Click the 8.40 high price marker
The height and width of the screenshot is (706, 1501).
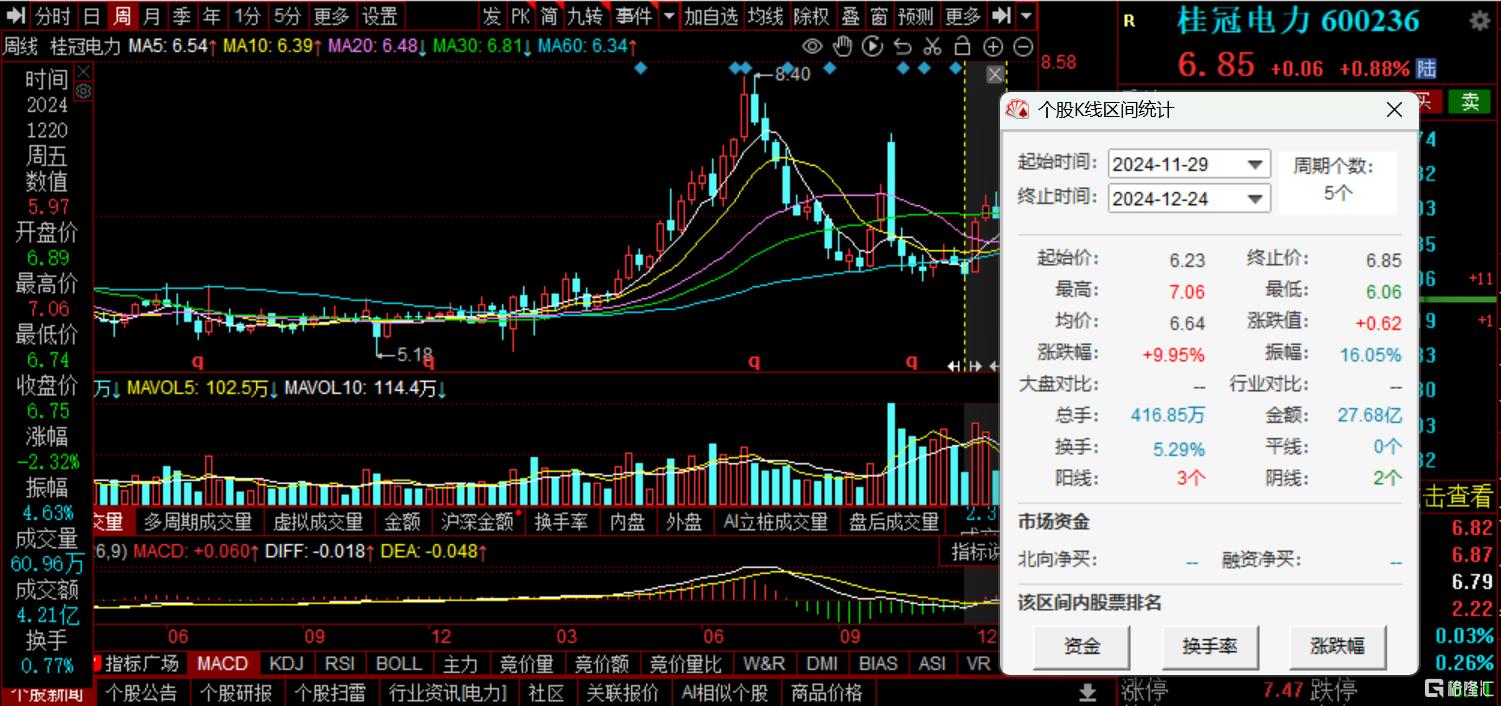tap(793, 75)
